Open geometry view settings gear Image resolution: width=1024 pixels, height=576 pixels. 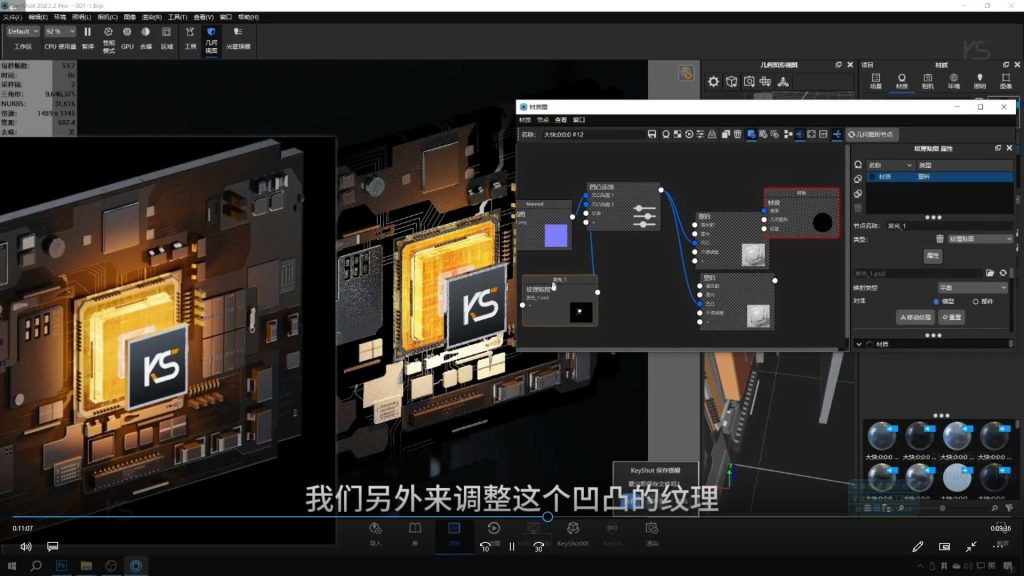[x=713, y=82]
